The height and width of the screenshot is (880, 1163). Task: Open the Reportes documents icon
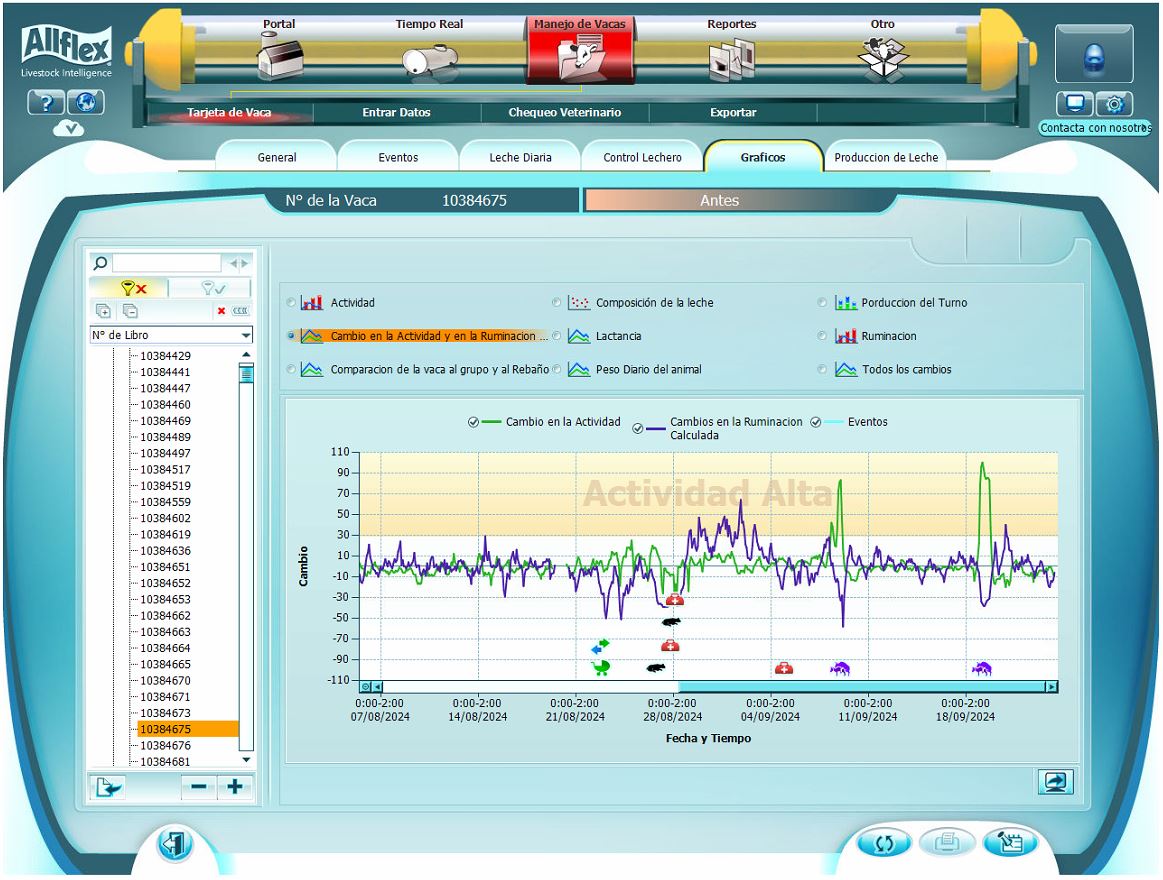[732, 58]
